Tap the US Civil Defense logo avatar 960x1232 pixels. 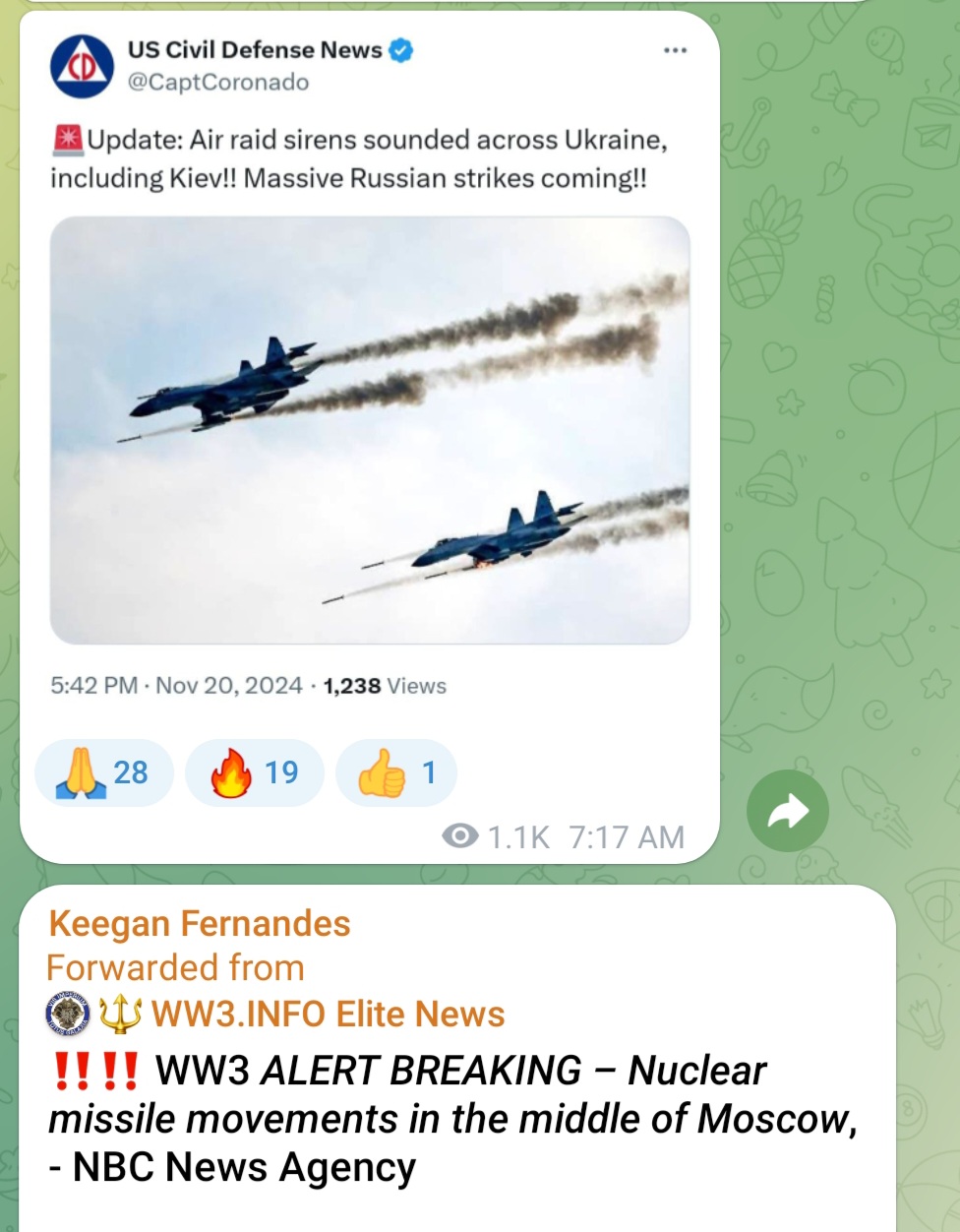pyautogui.click(x=83, y=66)
